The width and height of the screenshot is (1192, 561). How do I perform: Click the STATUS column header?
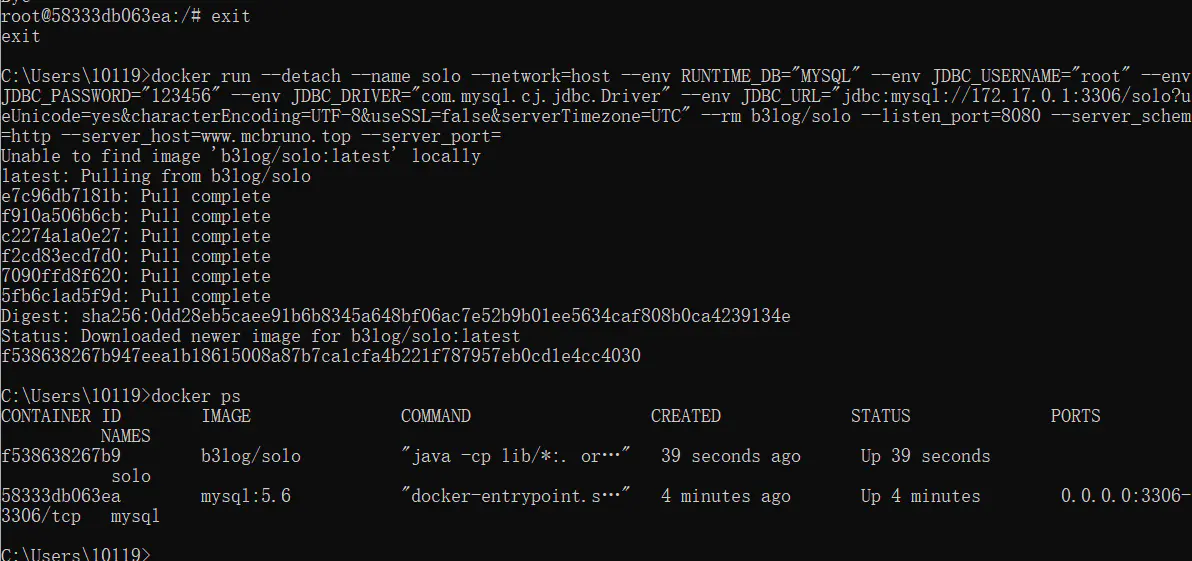(x=881, y=416)
